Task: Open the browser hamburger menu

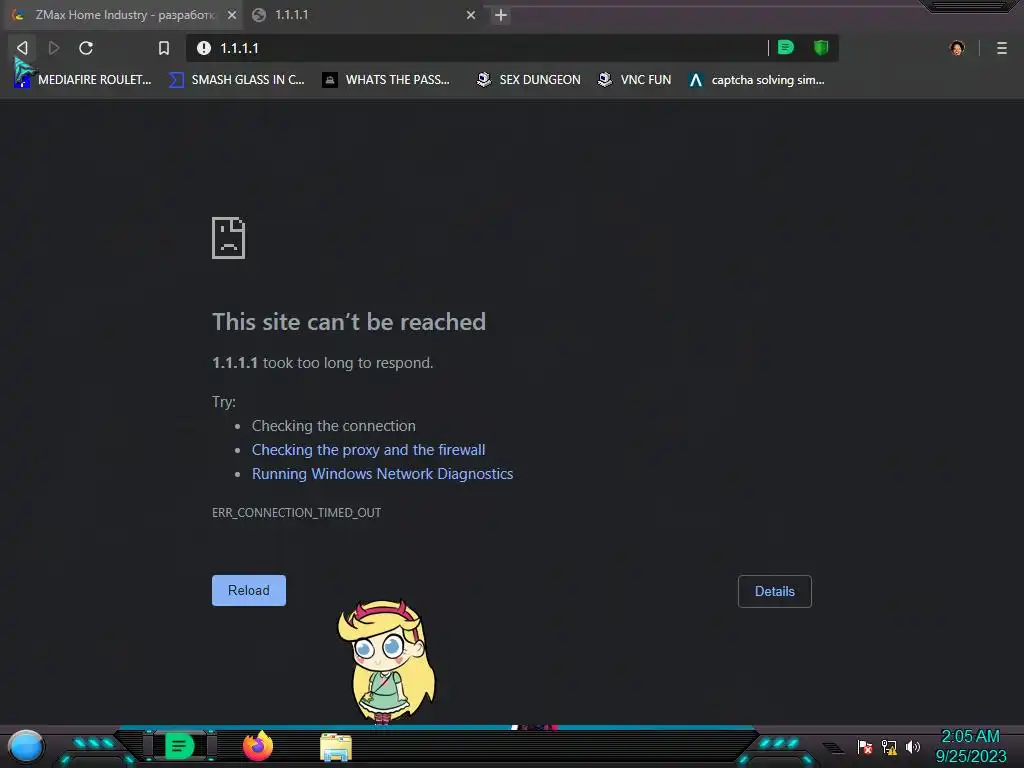Action: pos(1002,48)
